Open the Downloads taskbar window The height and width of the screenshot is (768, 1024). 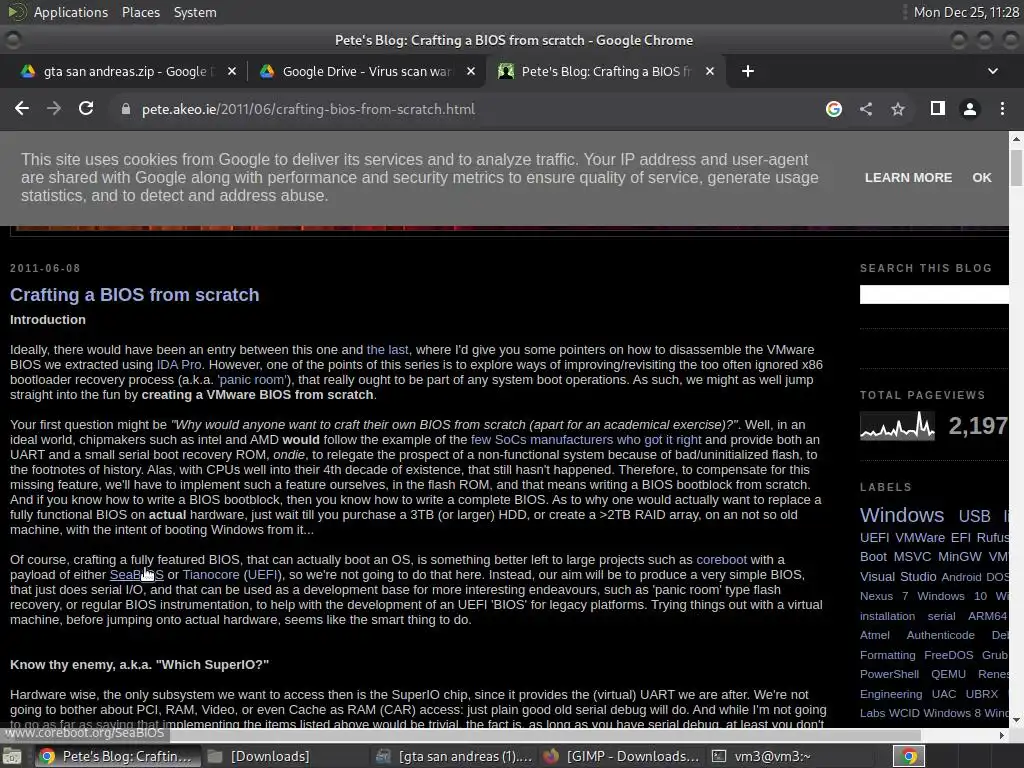(x=259, y=756)
